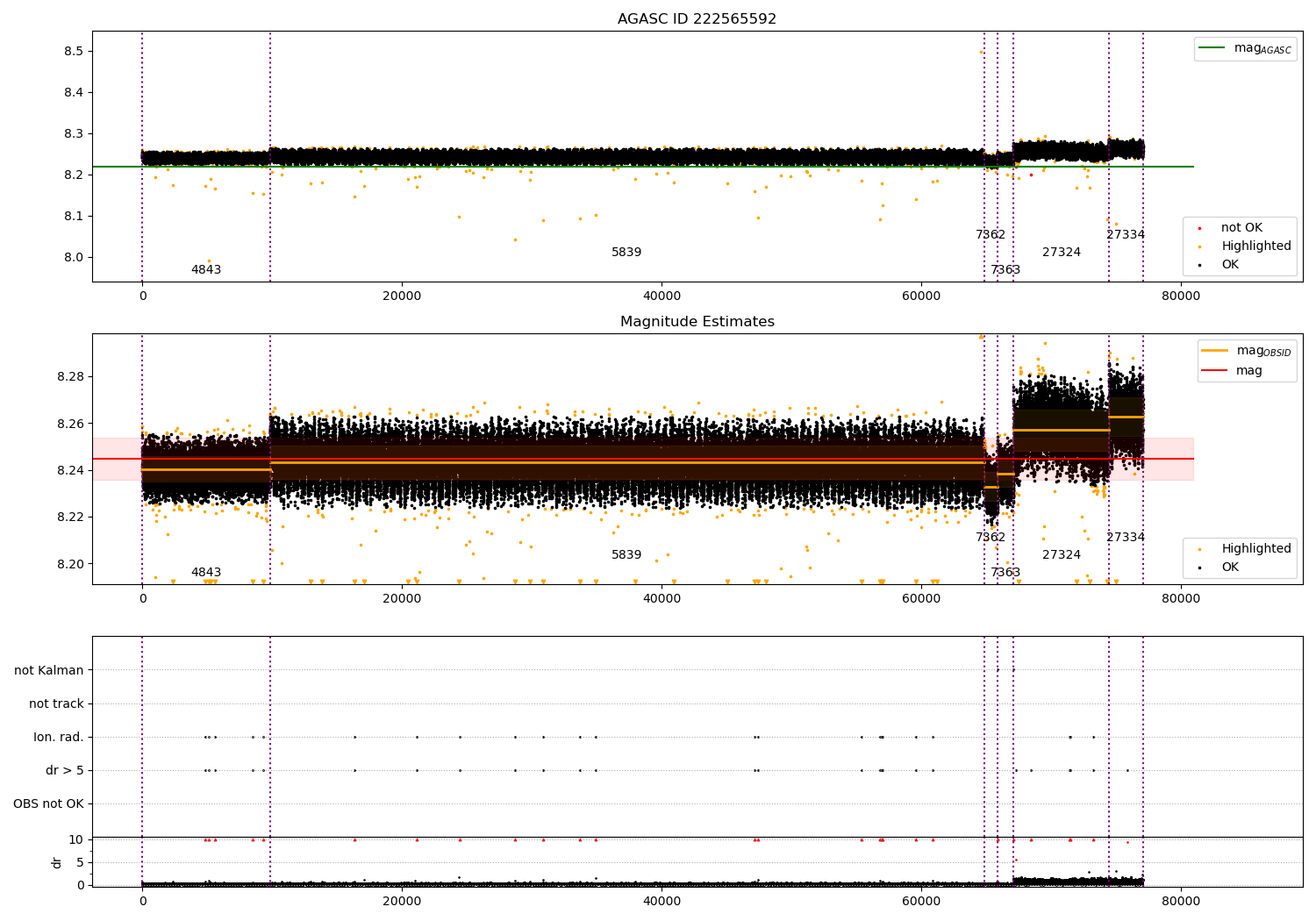The height and width of the screenshot is (921, 1316).
Task: Click 'OK' in the middle plot legend
Action: coord(1229,568)
